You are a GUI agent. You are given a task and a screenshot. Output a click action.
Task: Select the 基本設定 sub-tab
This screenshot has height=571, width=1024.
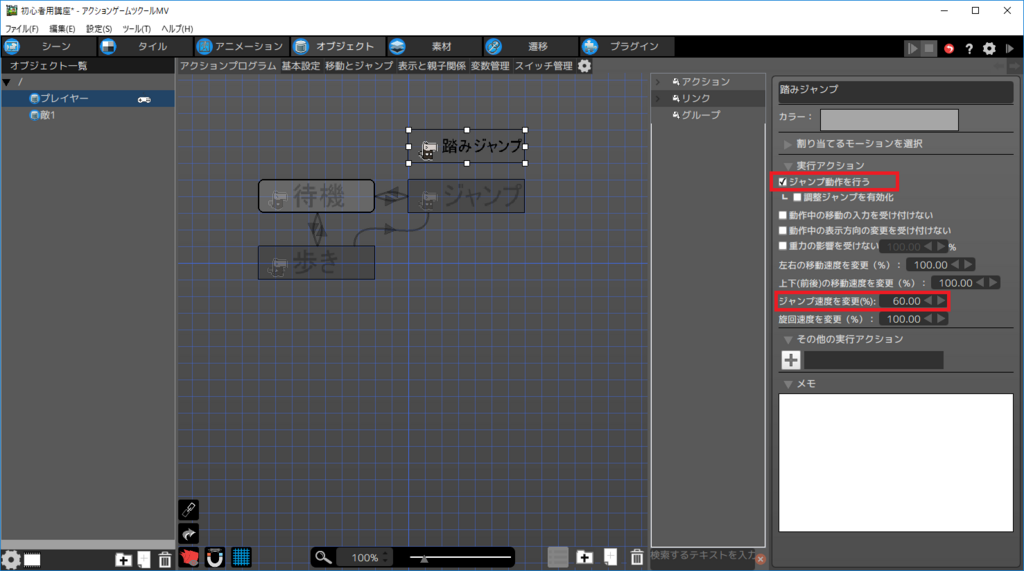pyautogui.click(x=300, y=66)
